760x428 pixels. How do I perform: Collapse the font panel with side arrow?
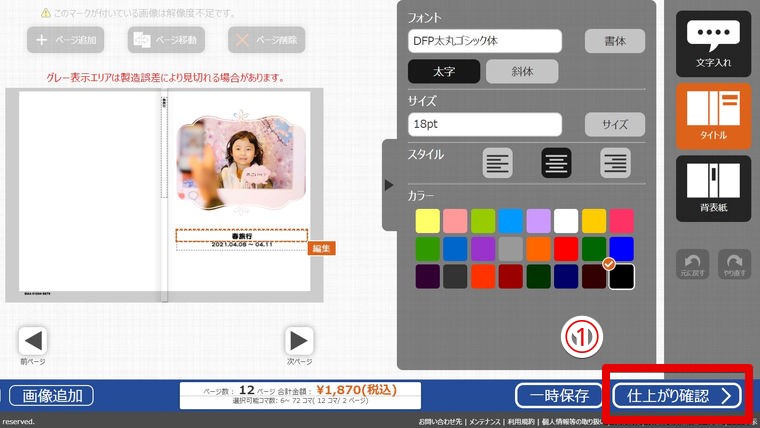[389, 185]
